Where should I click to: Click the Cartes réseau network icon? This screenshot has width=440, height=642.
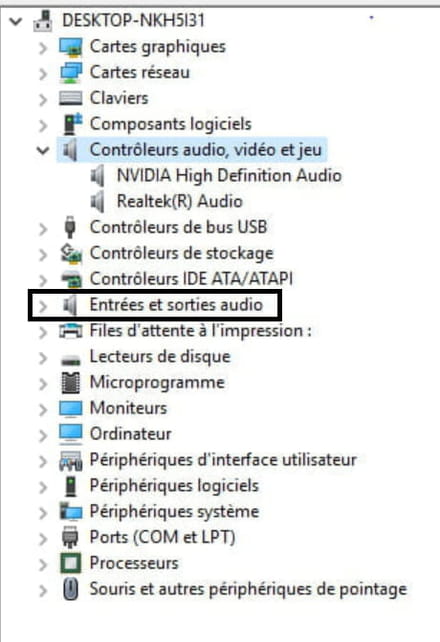pos(71,72)
